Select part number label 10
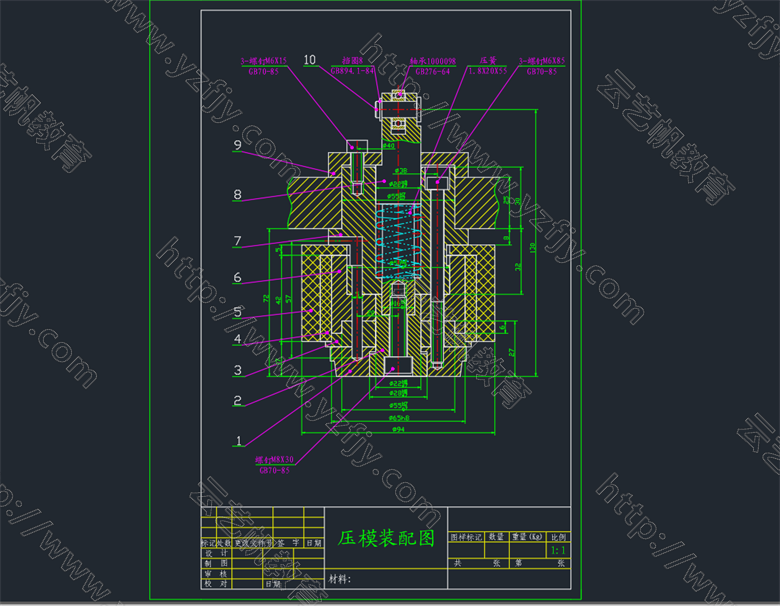Image resolution: width=780 pixels, height=606 pixels. 309,60
